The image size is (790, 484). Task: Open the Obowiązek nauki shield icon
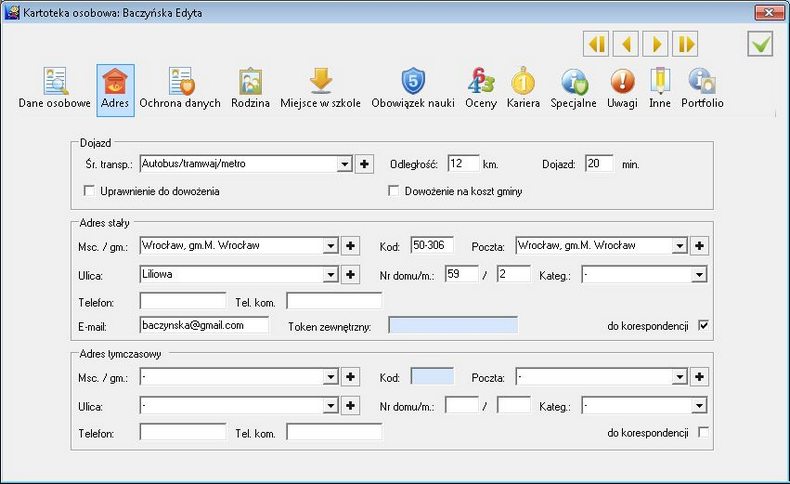tap(413, 81)
